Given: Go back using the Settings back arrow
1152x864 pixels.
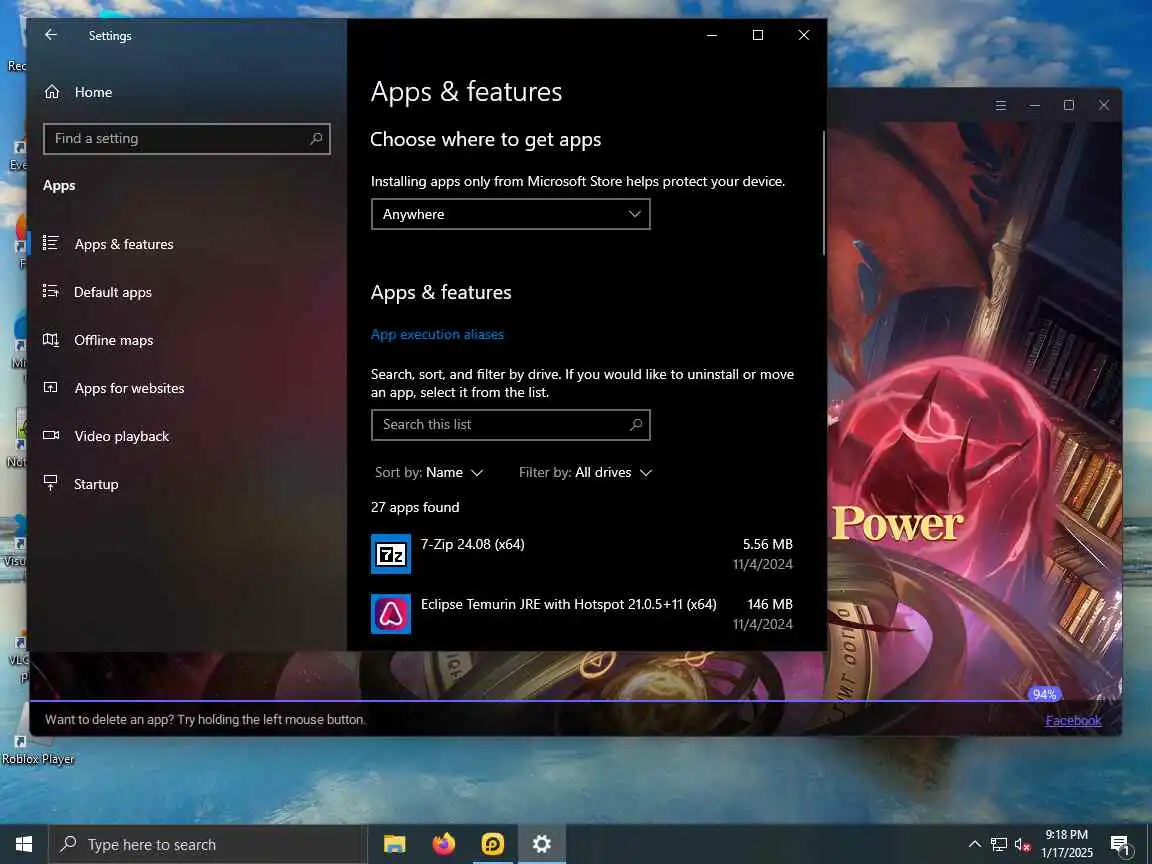Looking at the screenshot, I should 51,35.
